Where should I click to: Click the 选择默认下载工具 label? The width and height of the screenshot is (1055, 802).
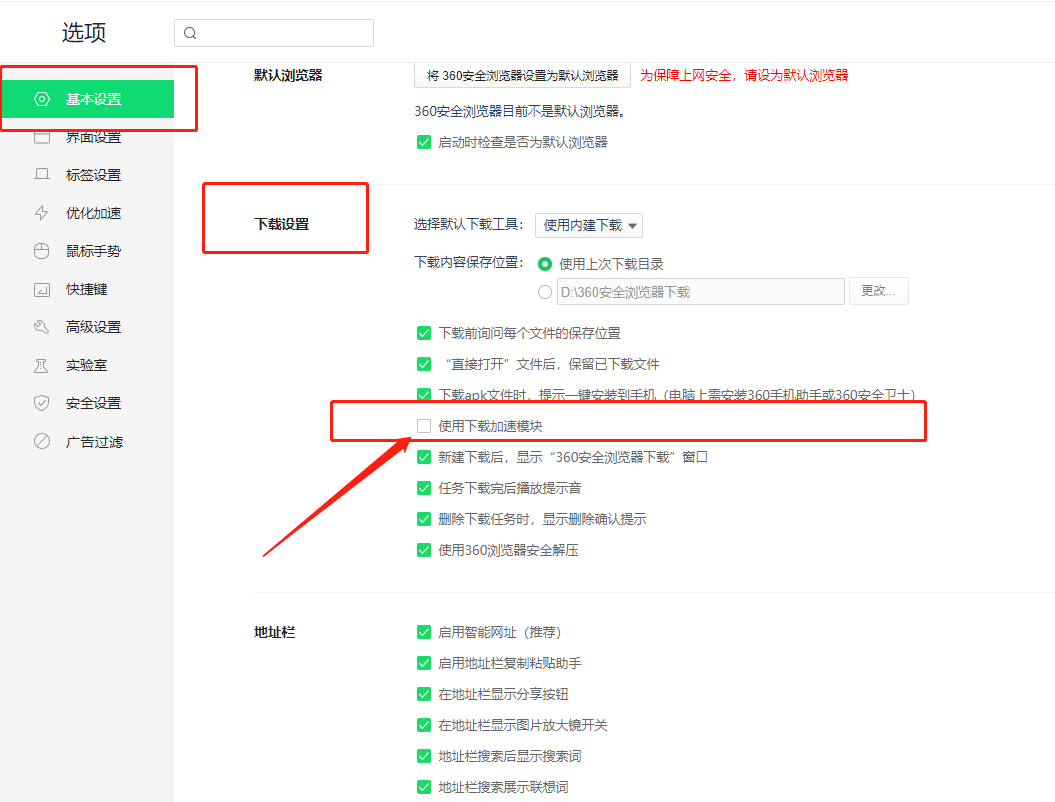468,225
